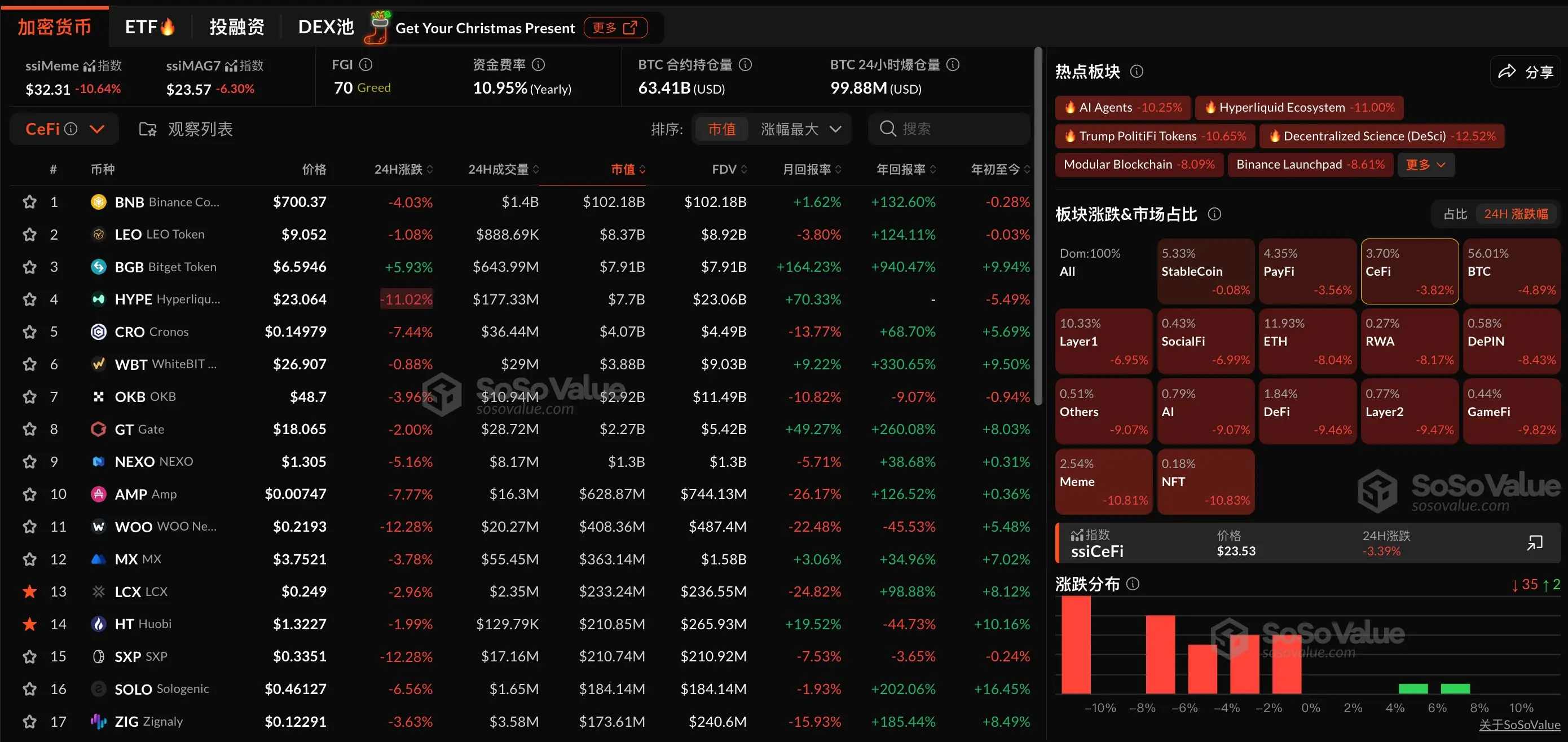Unstar the LCX favorite star
This screenshot has width=1568, height=742.
[29, 591]
